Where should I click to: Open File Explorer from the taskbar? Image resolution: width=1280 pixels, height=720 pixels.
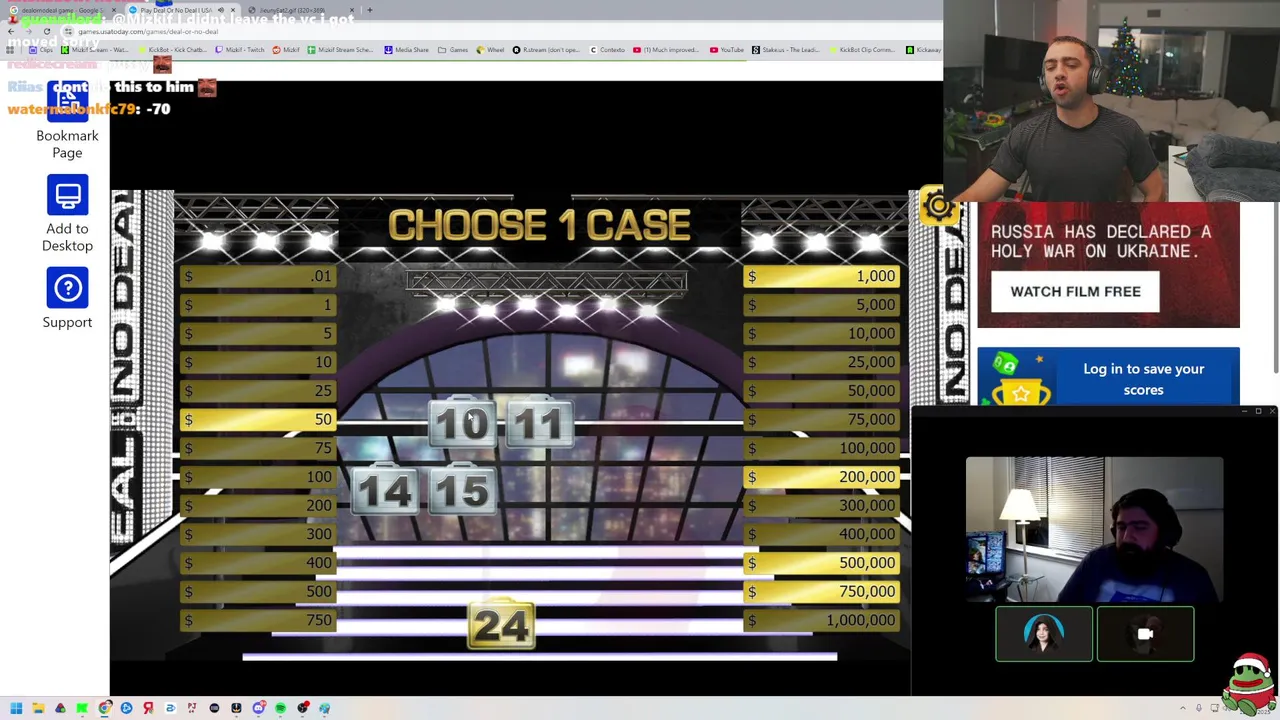[38, 708]
